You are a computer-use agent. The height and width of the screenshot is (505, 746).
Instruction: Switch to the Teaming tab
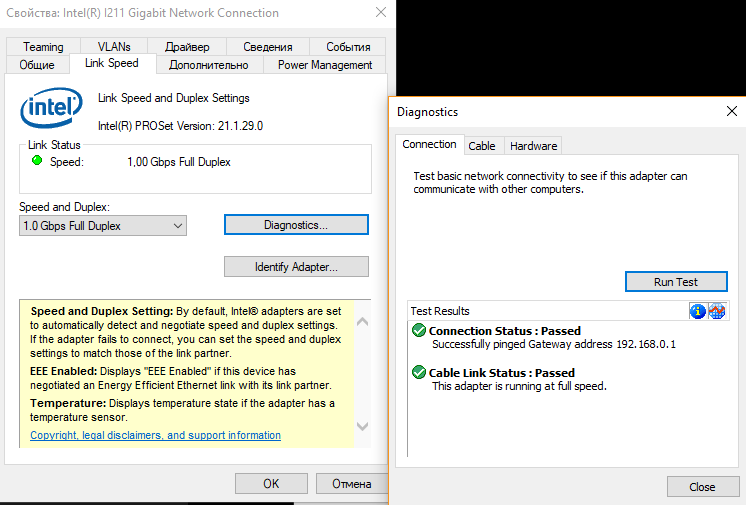(x=43, y=47)
